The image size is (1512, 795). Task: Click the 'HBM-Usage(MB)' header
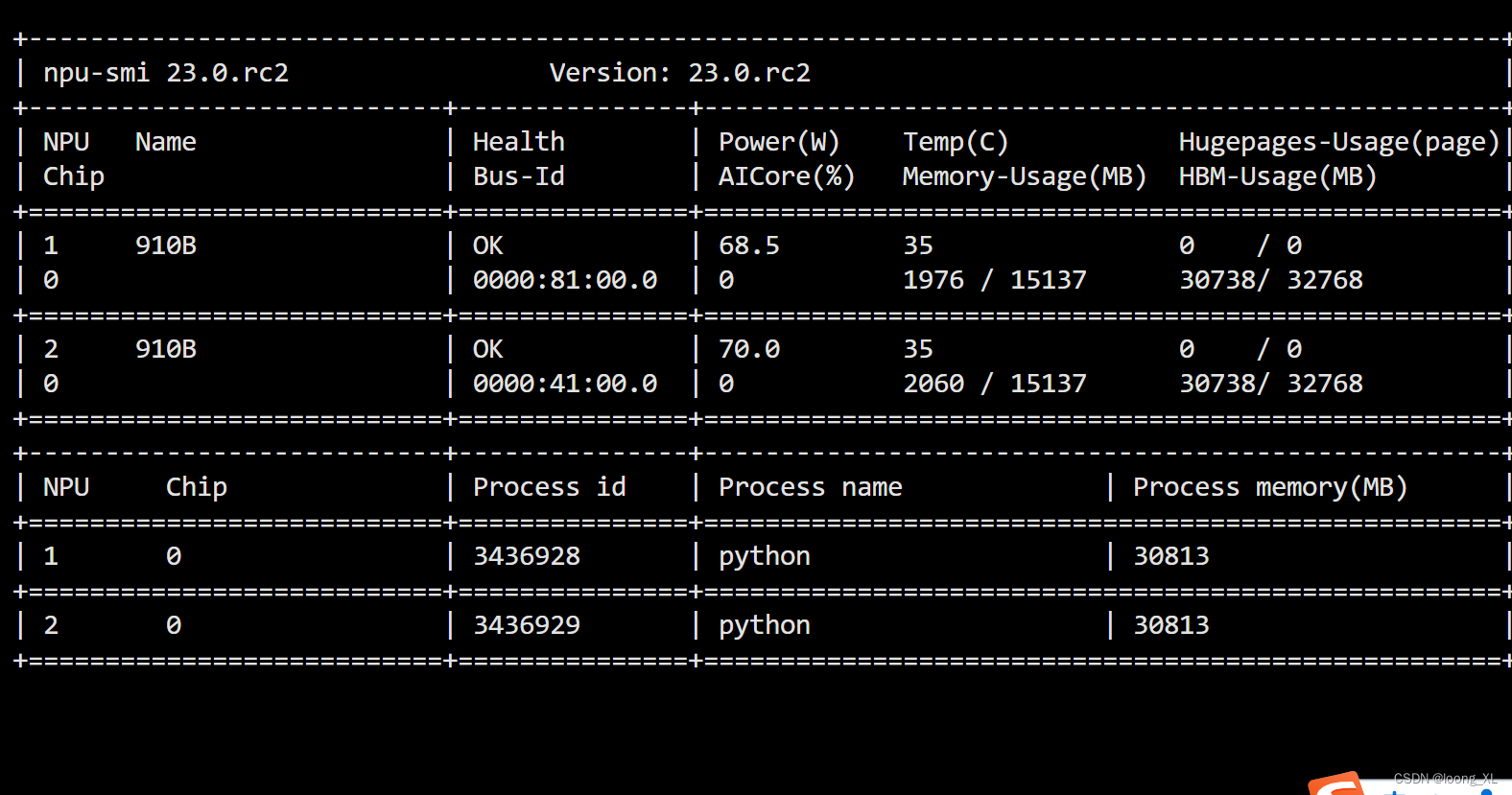pyautogui.click(x=1278, y=176)
